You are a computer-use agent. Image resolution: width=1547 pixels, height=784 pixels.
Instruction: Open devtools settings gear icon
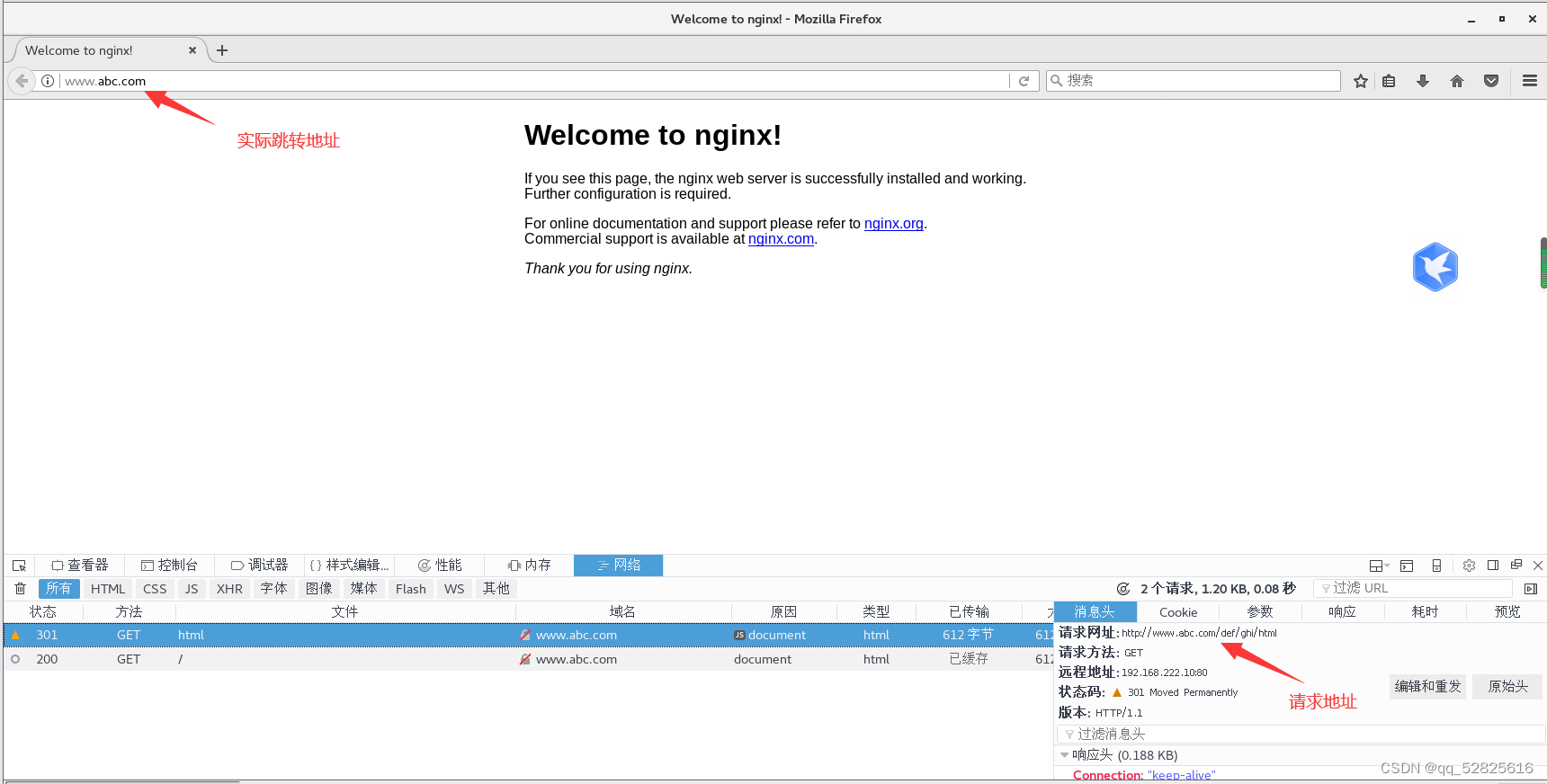1469,566
